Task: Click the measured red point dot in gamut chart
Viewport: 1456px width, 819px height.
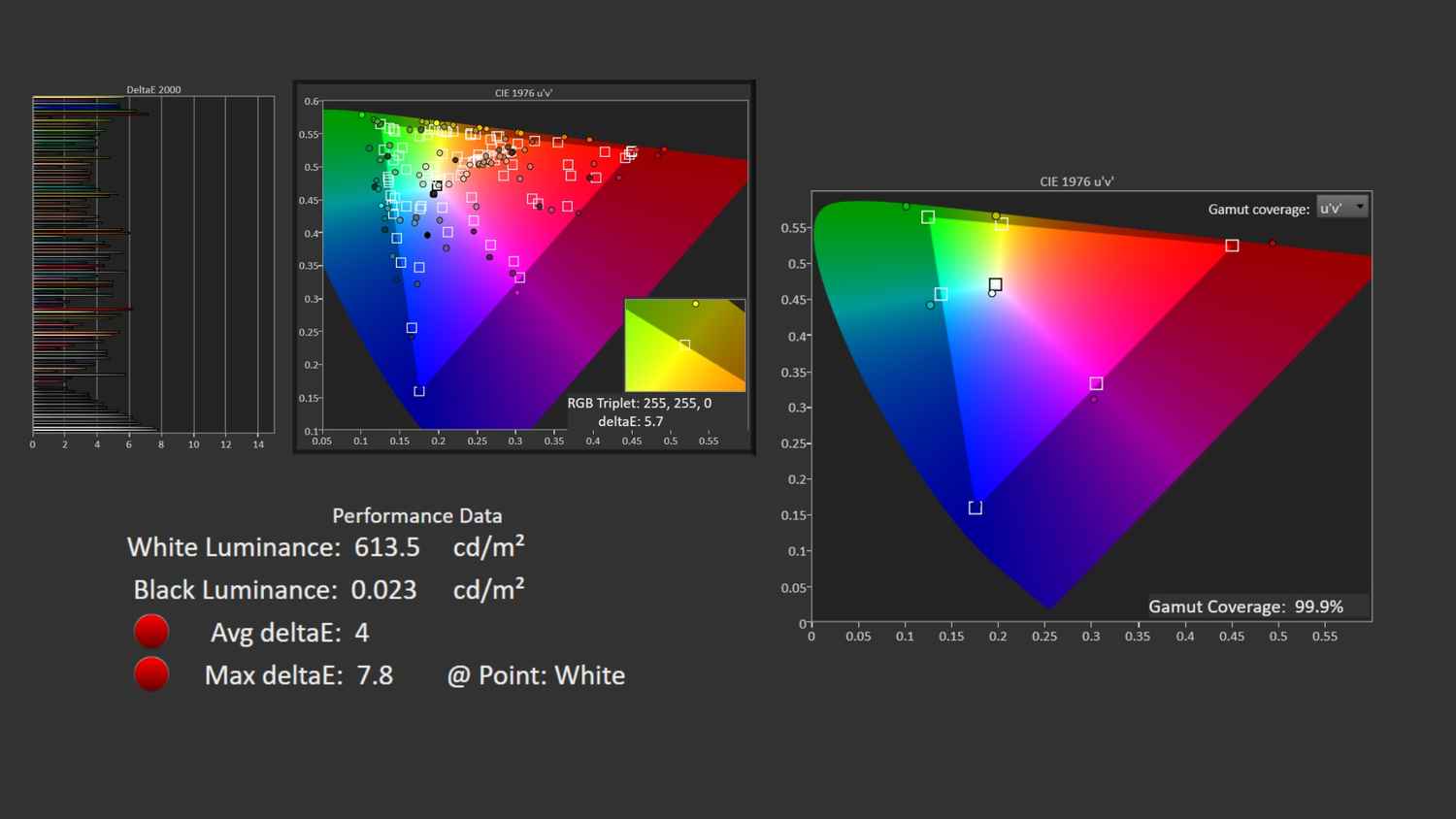Action: [1273, 243]
